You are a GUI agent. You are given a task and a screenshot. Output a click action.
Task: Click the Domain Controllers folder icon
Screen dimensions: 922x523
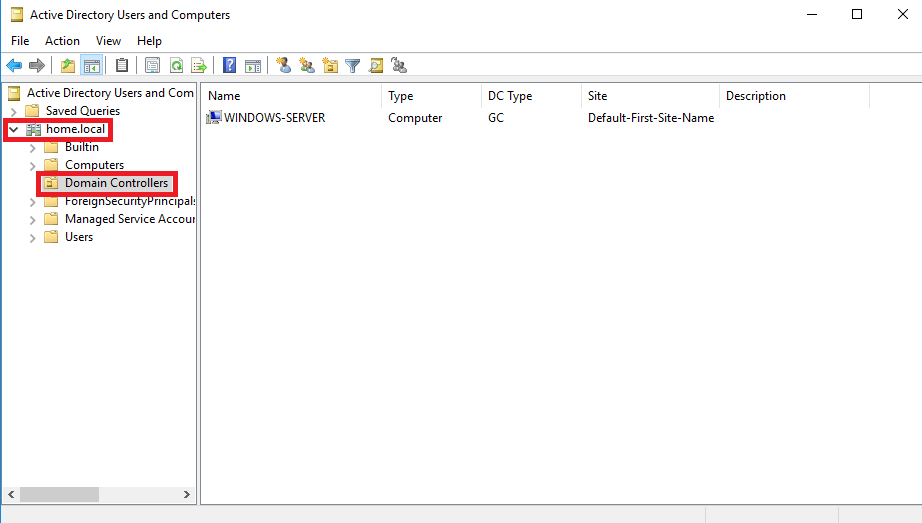pos(51,183)
